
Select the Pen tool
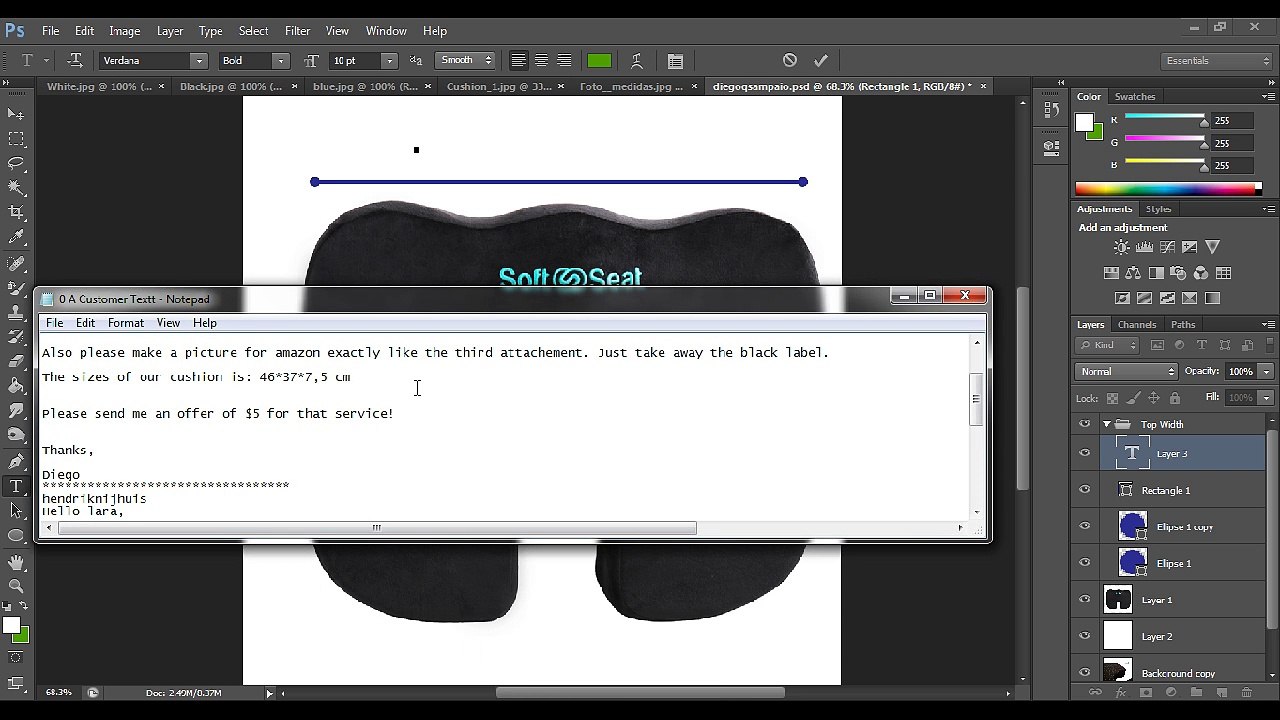coord(16,462)
